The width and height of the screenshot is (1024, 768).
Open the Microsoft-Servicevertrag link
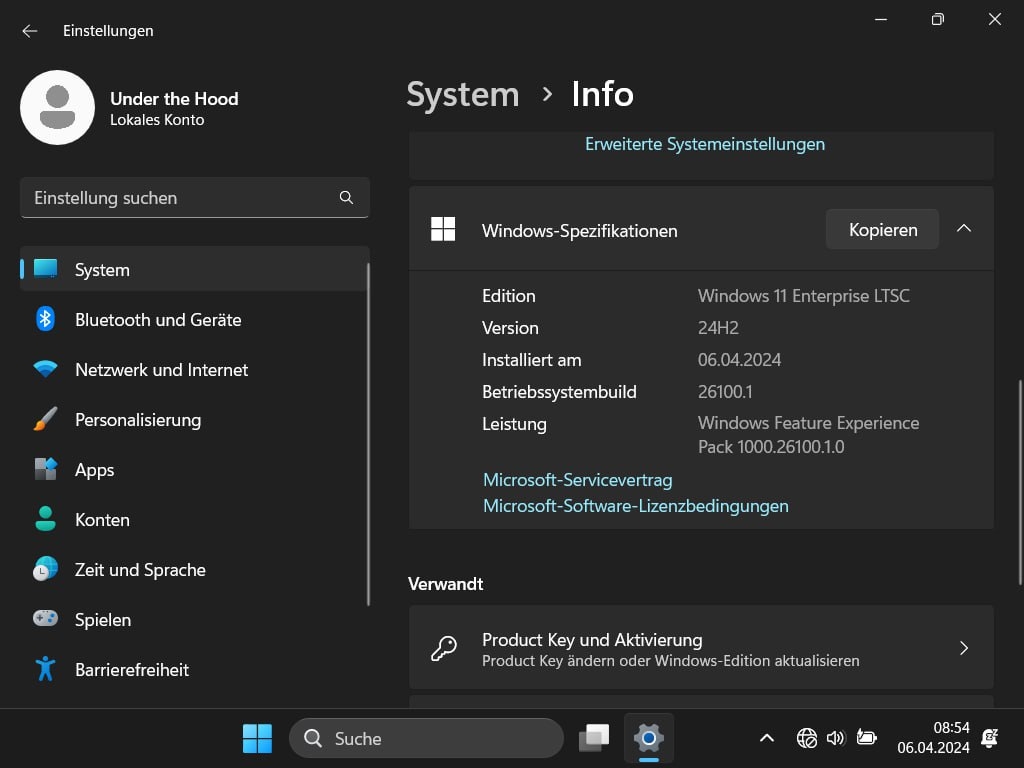point(577,480)
